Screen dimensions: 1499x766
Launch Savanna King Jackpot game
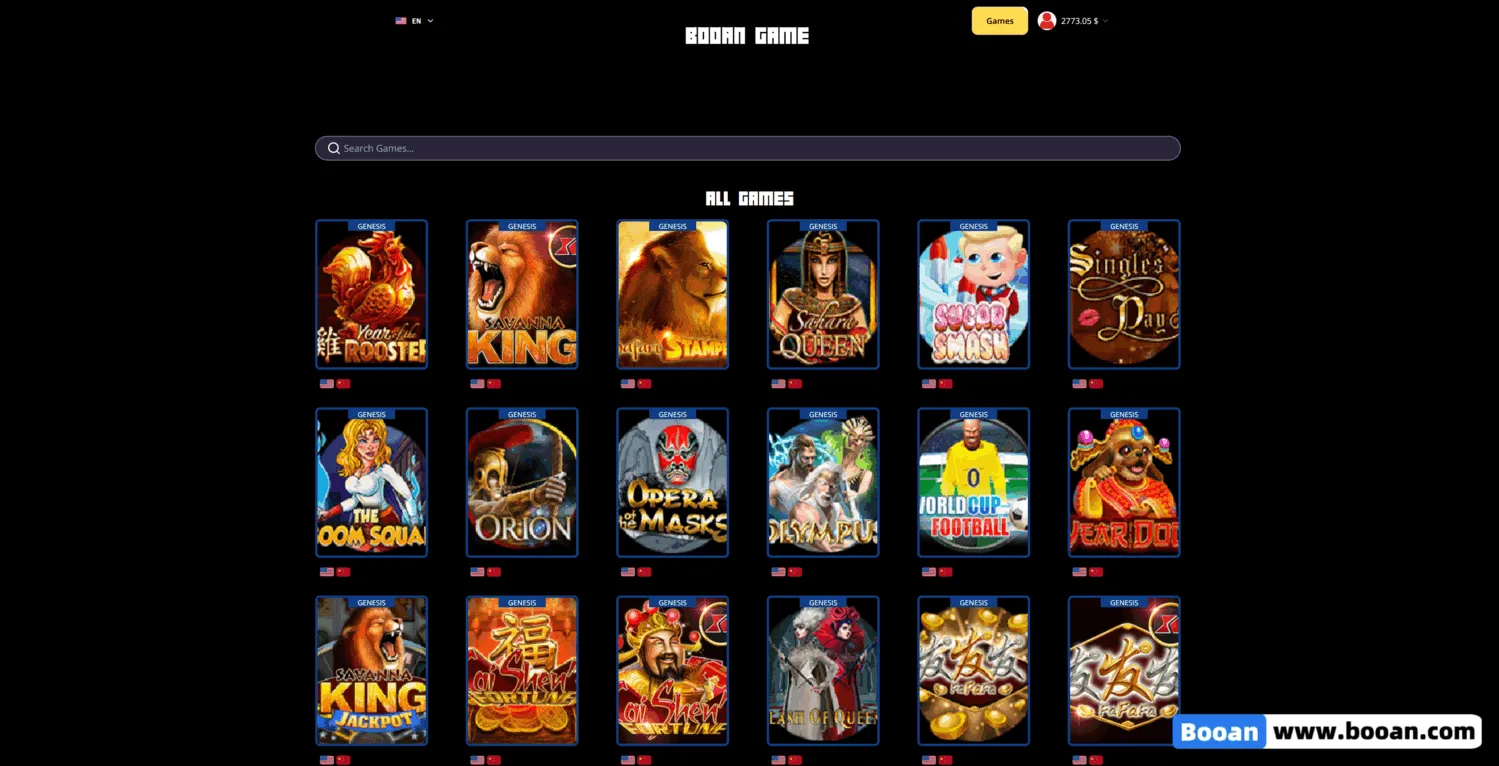coord(371,671)
